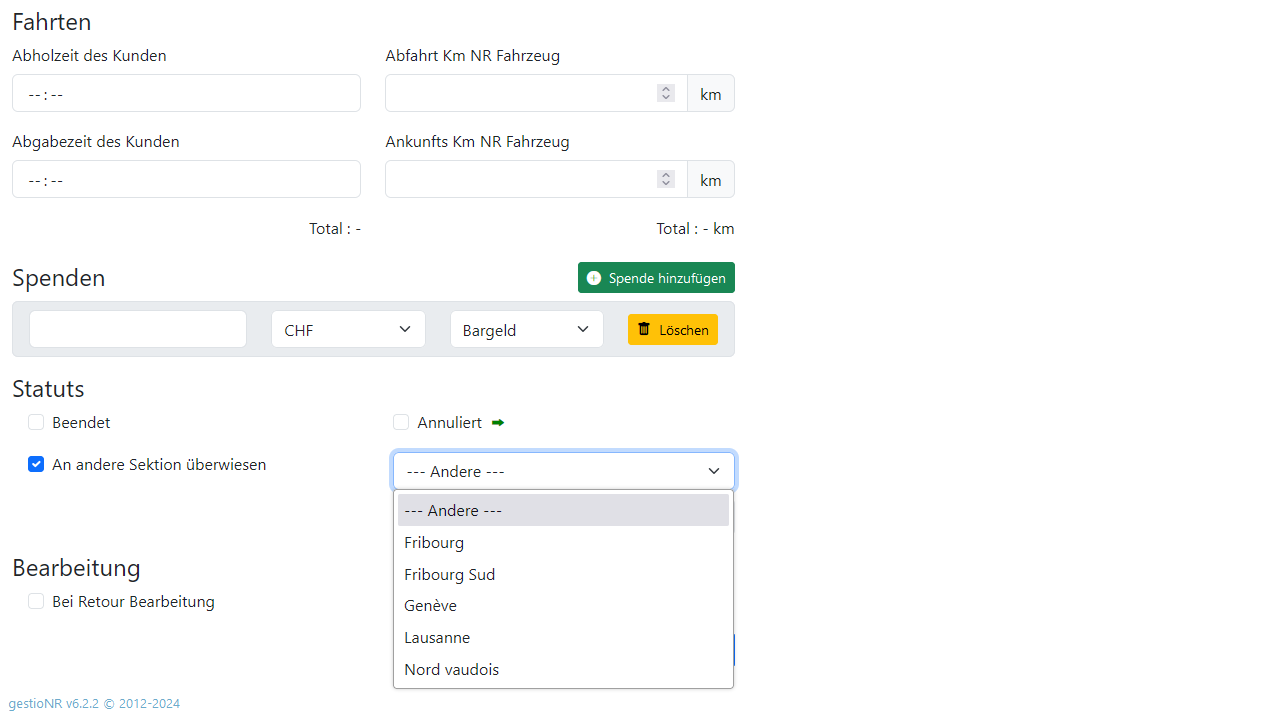Screen dimensions: 1280x720
Task: Check Bei Retour Bearbeitung option
Action: coord(36,602)
